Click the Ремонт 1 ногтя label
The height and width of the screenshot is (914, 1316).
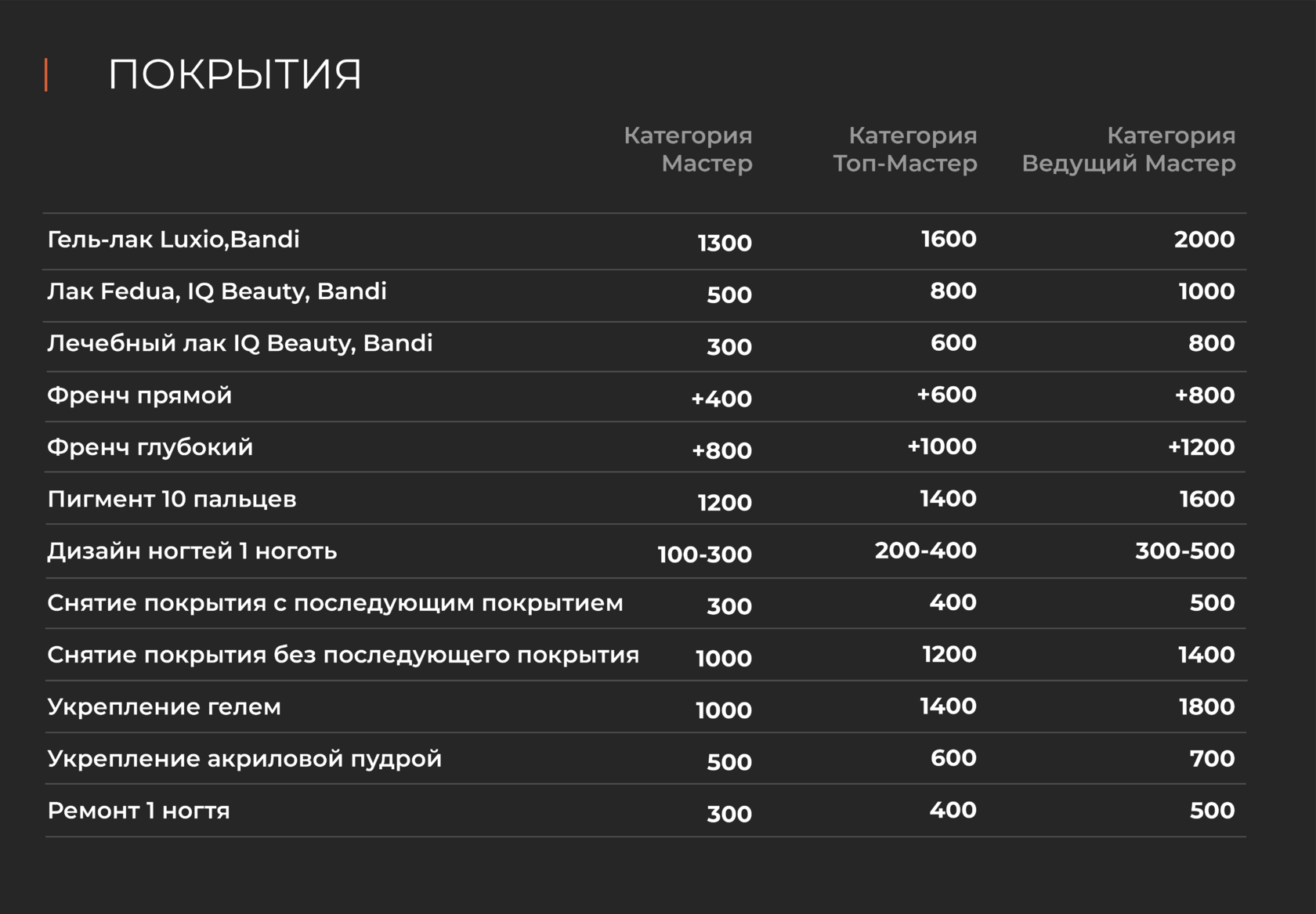pos(139,811)
